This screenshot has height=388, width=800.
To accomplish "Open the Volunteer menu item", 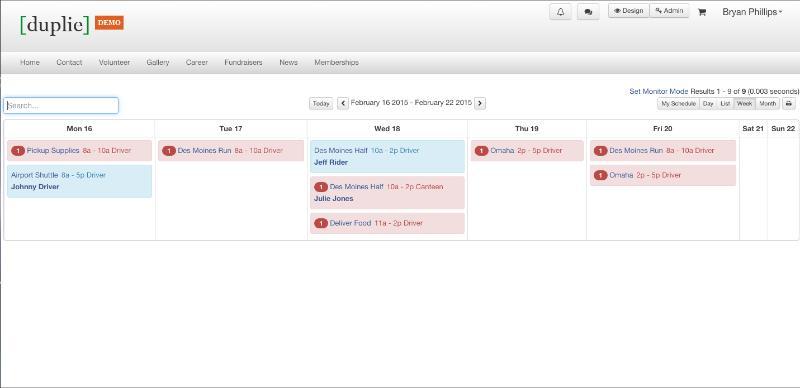I will point(114,62).
